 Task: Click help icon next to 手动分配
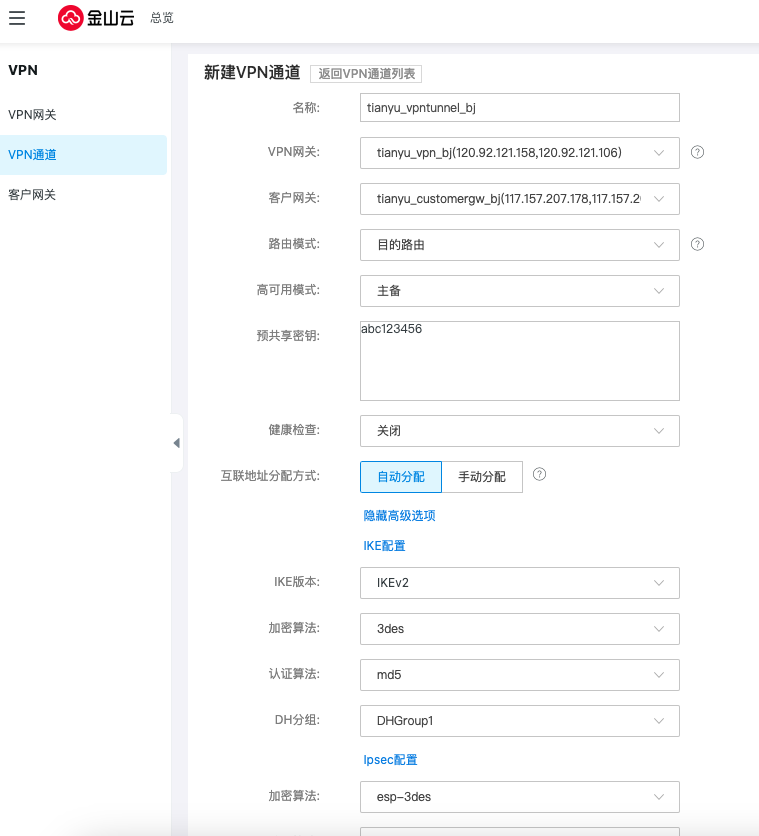(540, 475)
